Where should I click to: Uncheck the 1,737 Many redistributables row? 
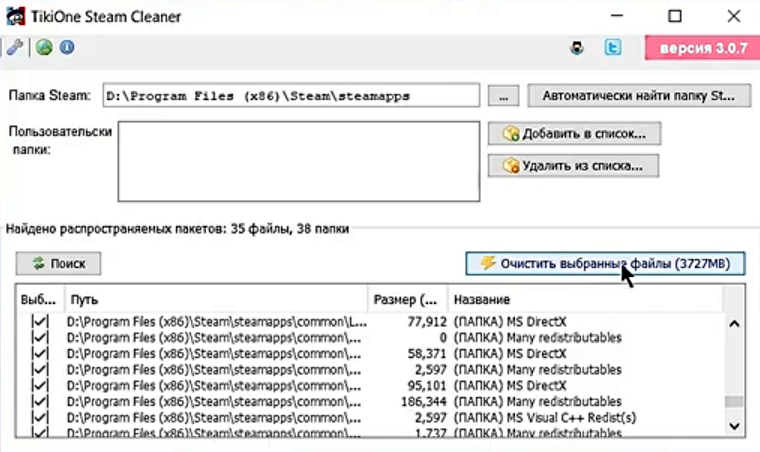40,432
